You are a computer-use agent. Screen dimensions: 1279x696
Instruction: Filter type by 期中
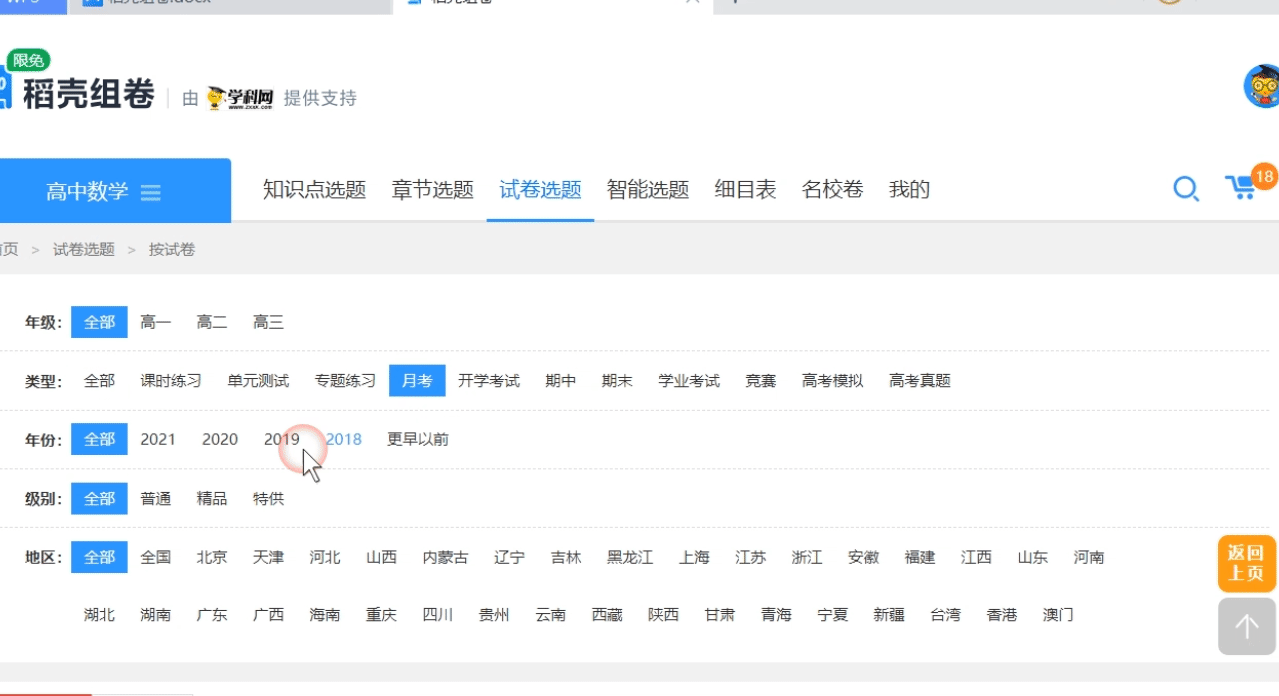pos(561,380)
